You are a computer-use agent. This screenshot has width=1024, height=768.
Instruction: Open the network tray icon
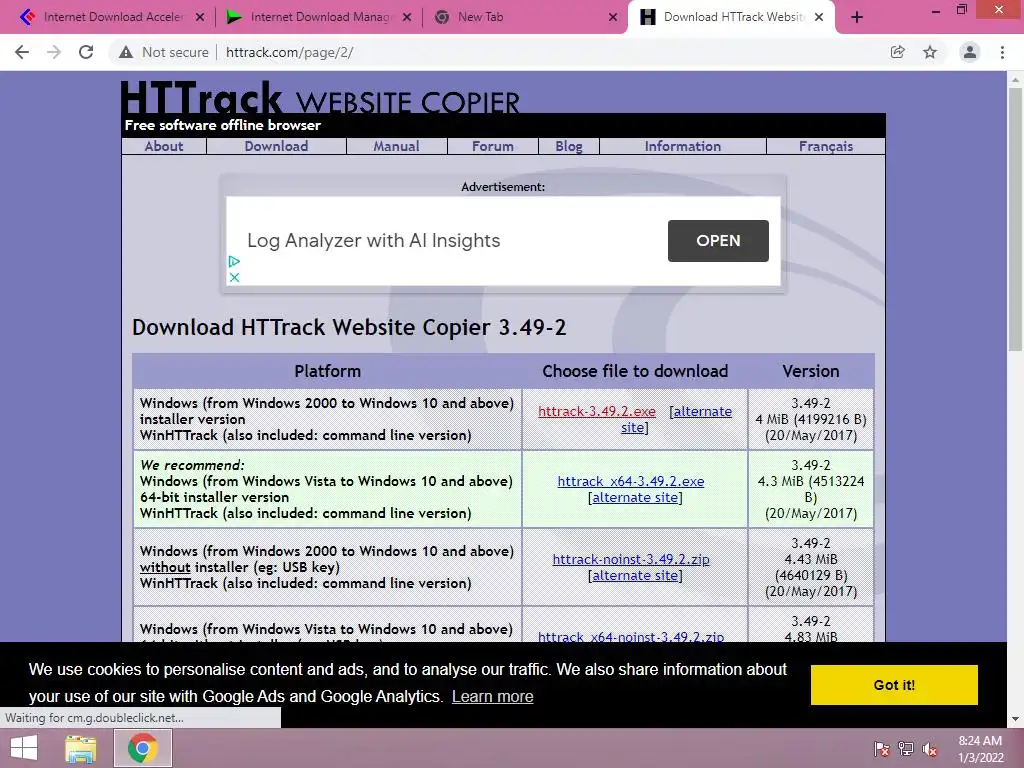point(906,749)
